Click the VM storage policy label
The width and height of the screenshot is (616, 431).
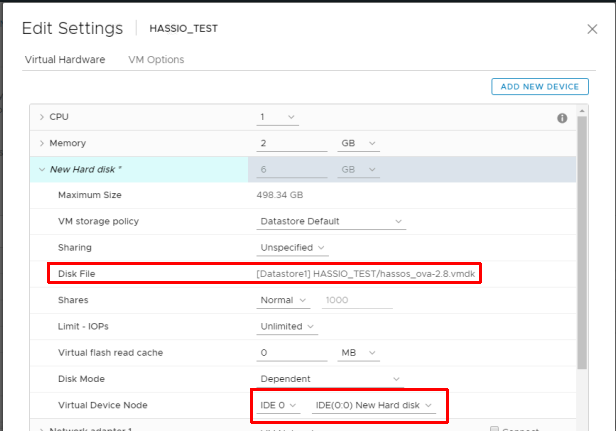click(x=99, y=221)
